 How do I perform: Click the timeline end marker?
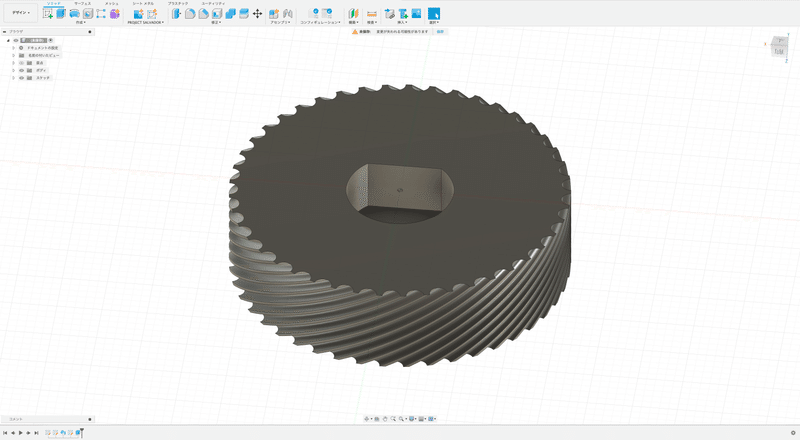click(x=82, y=433)
